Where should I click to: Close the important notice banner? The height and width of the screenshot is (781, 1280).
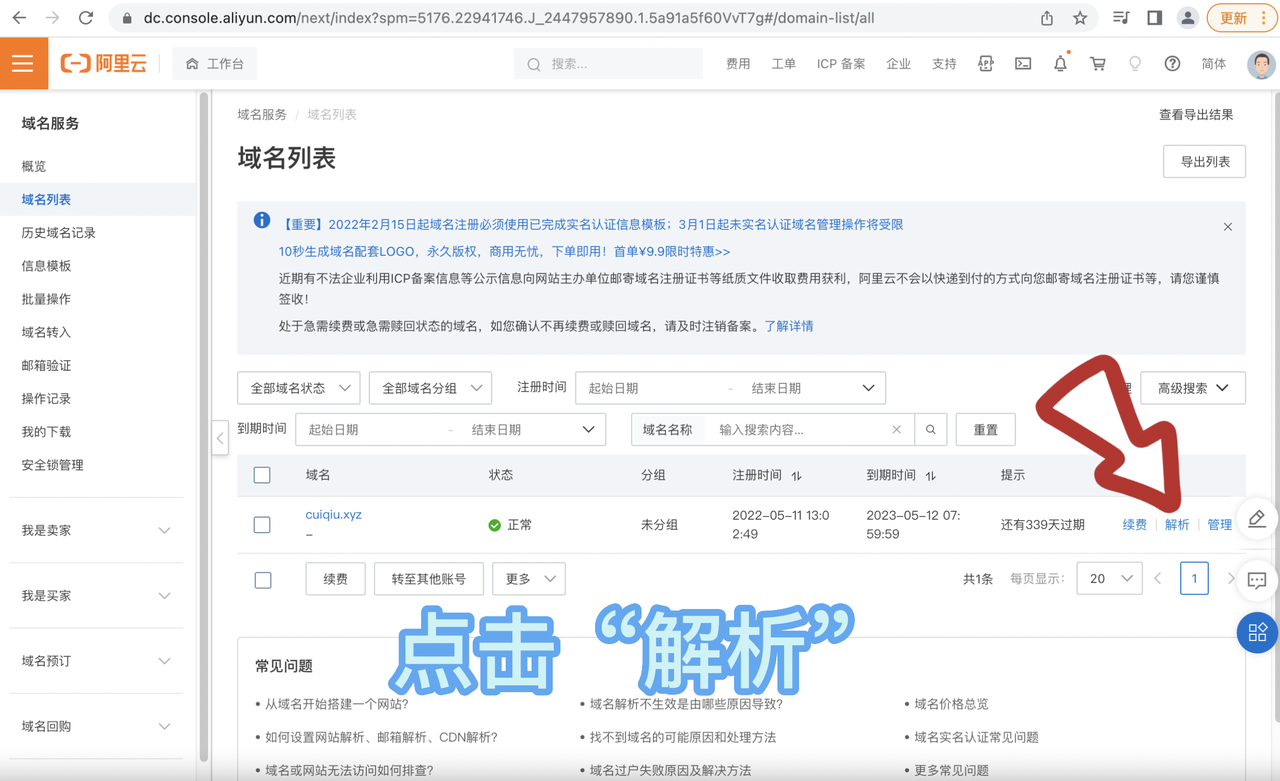(1228, 227)
